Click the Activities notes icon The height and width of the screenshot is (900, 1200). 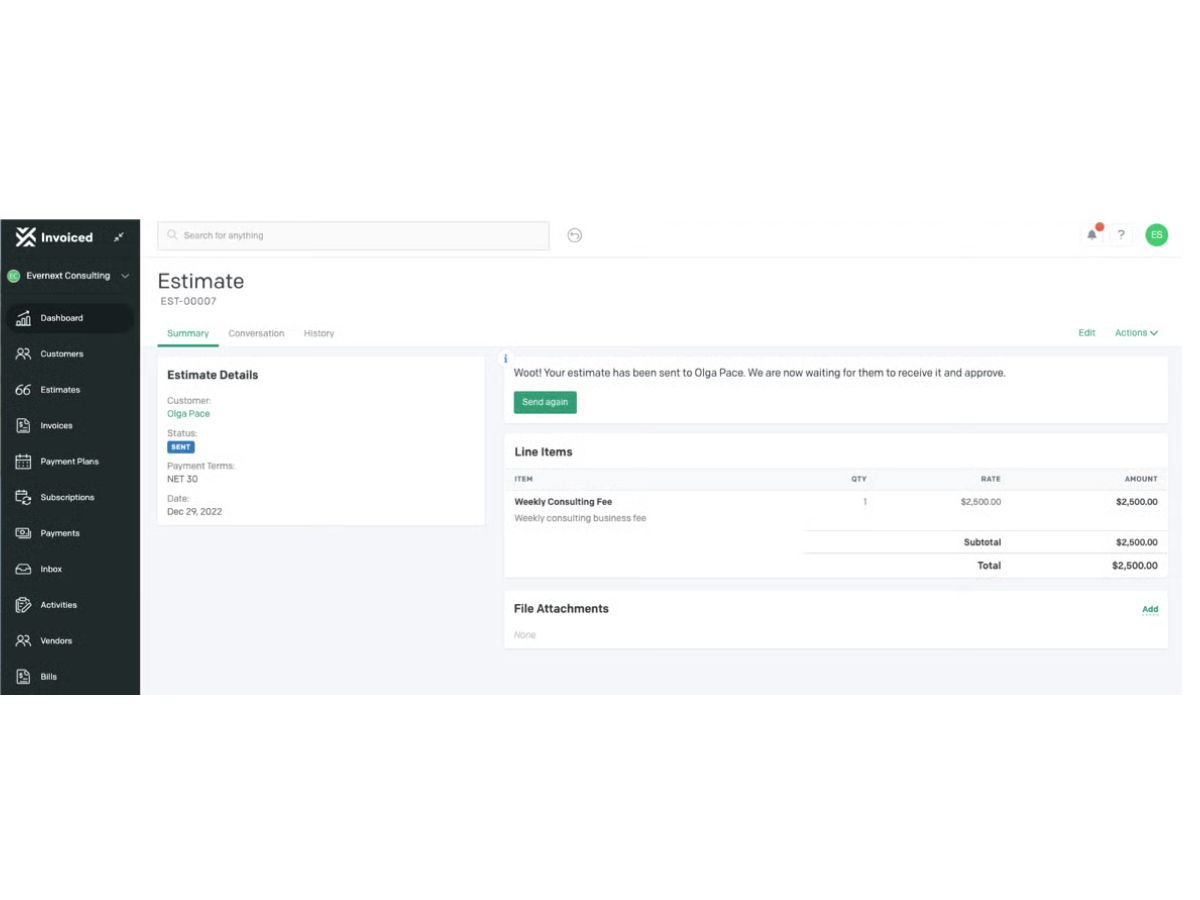(x=23, y=605)
